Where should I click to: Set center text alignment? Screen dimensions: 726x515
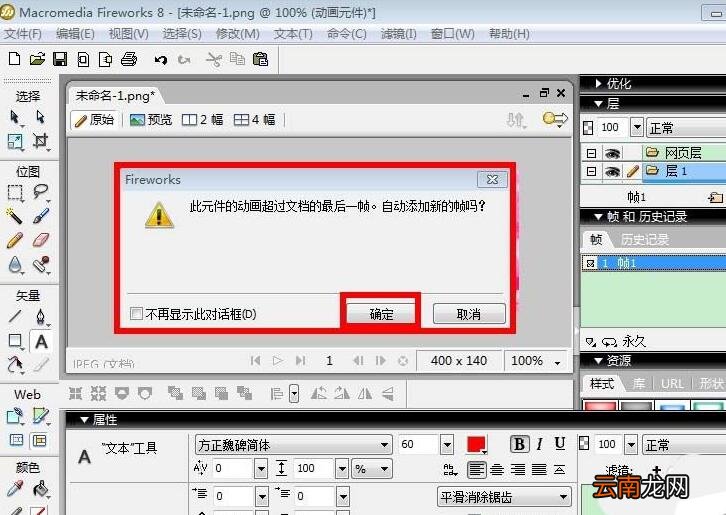[497, 470]
